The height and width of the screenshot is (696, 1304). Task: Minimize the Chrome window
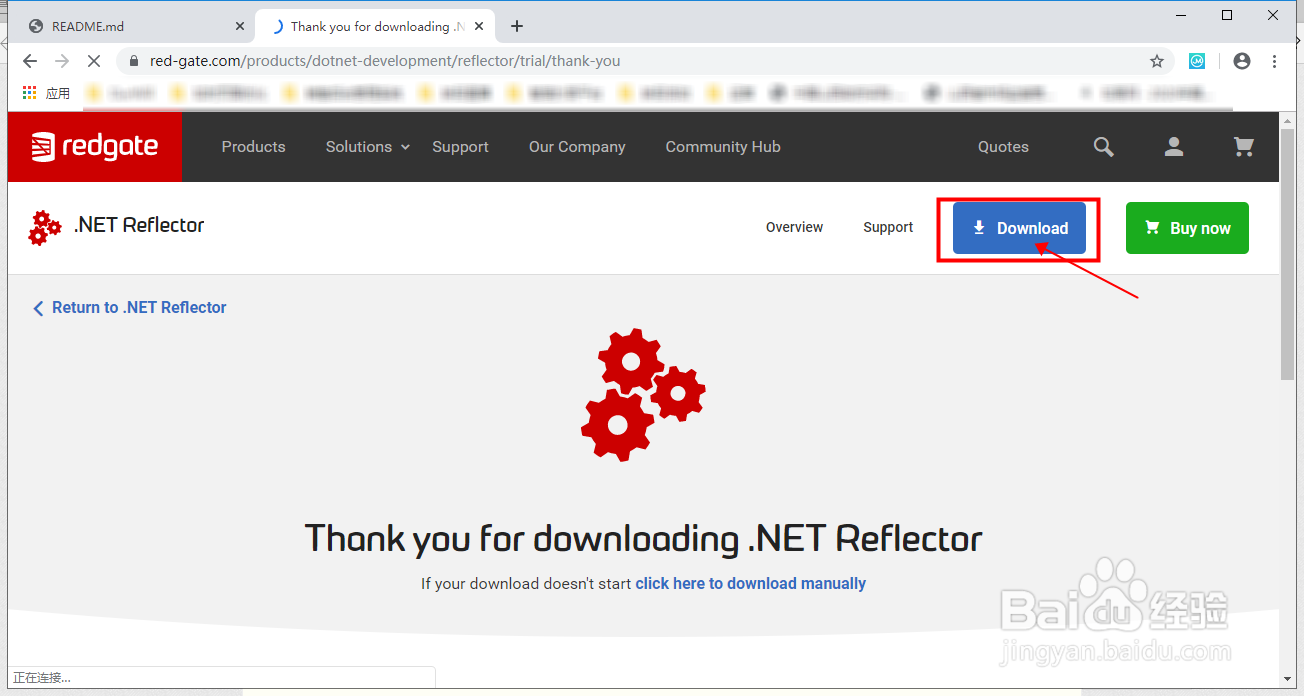pos(1180,15)
